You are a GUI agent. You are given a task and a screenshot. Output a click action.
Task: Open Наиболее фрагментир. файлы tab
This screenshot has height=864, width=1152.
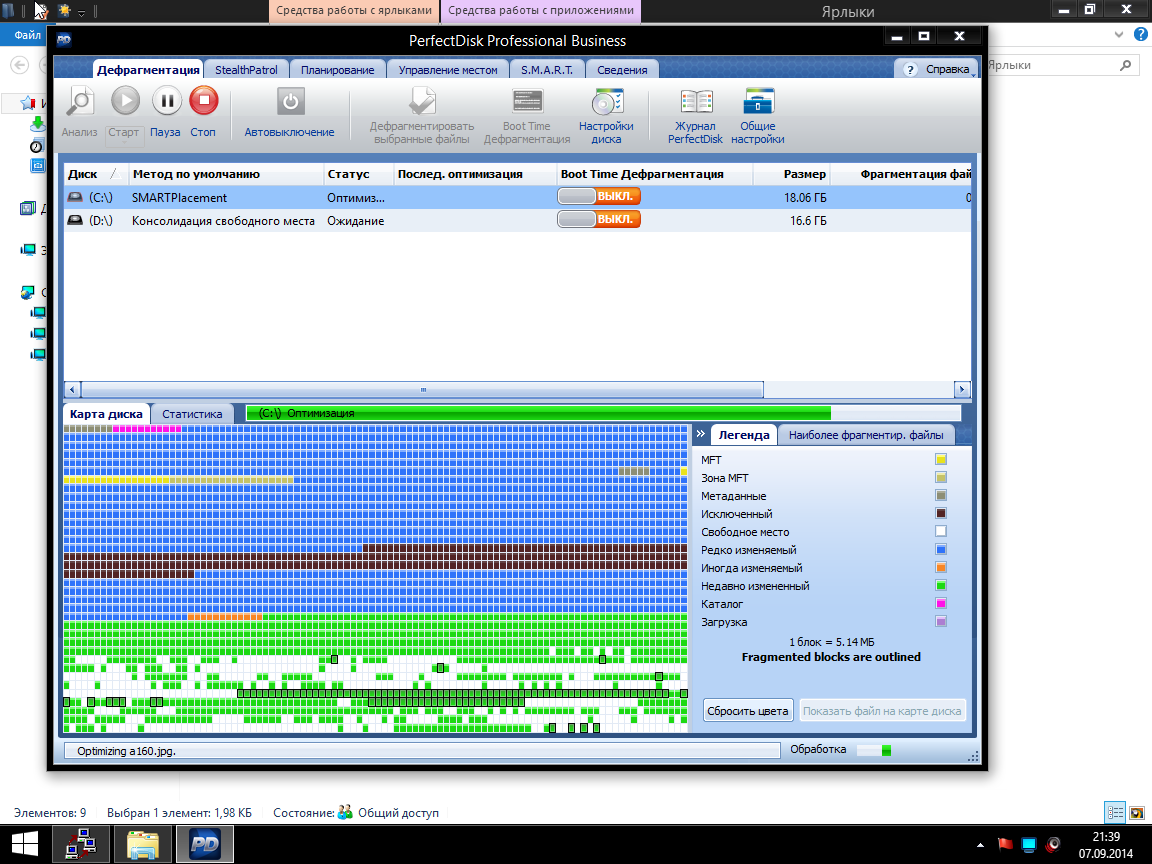pos(866,435)
